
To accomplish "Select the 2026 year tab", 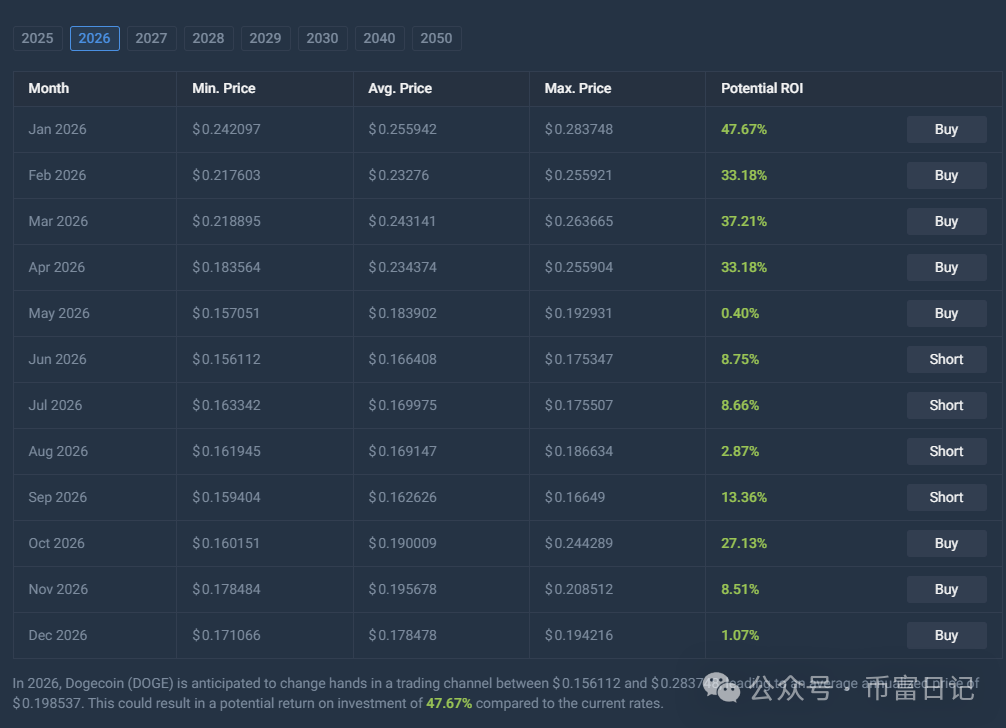I will point(94,38).
